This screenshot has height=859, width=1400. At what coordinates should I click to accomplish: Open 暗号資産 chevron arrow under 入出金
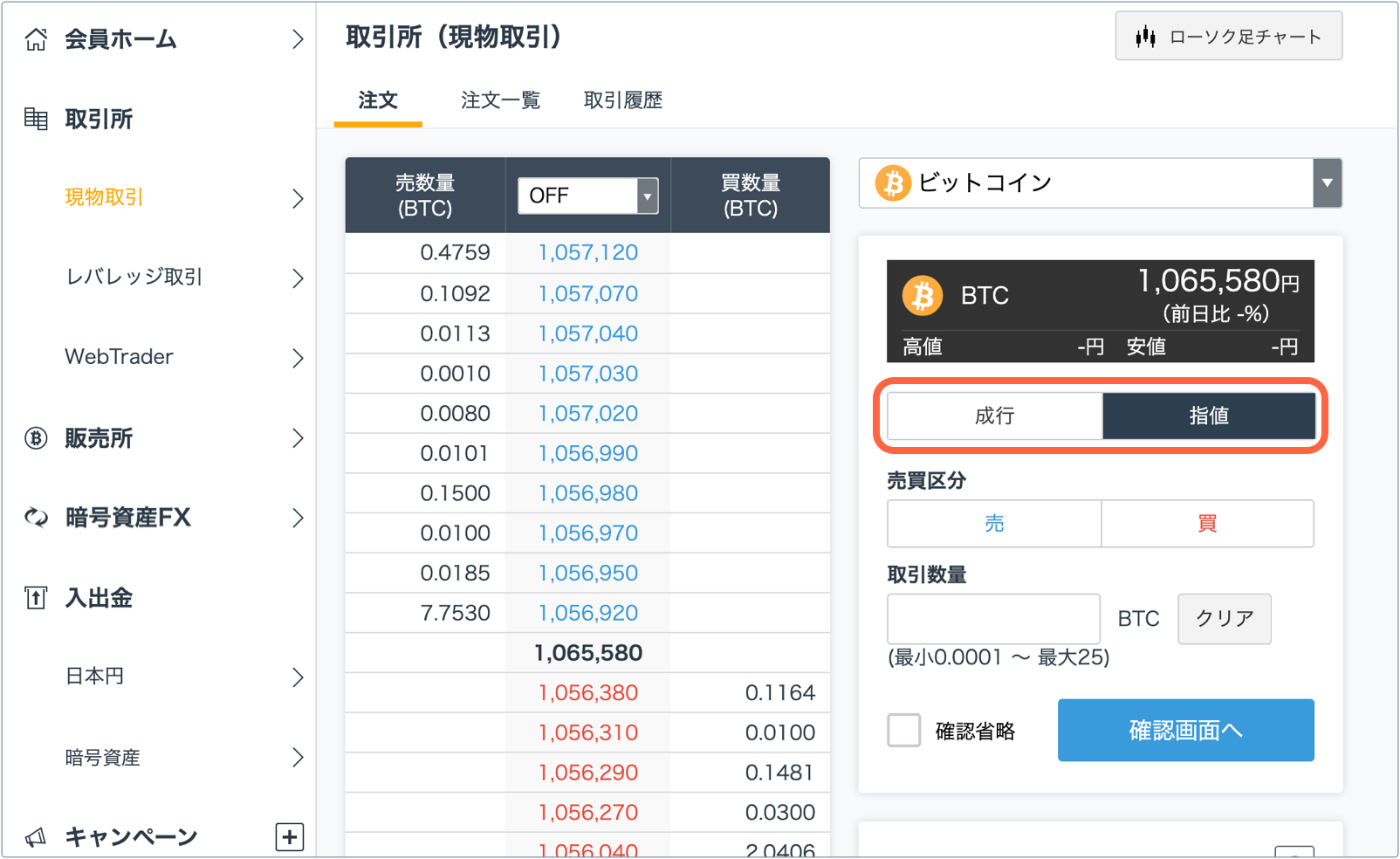pos(298,757)
